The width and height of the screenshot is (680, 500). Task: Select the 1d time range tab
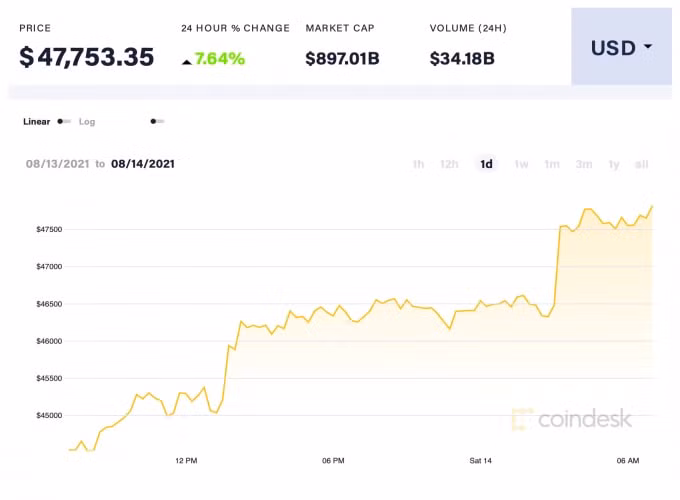click(x=486, y=164)
